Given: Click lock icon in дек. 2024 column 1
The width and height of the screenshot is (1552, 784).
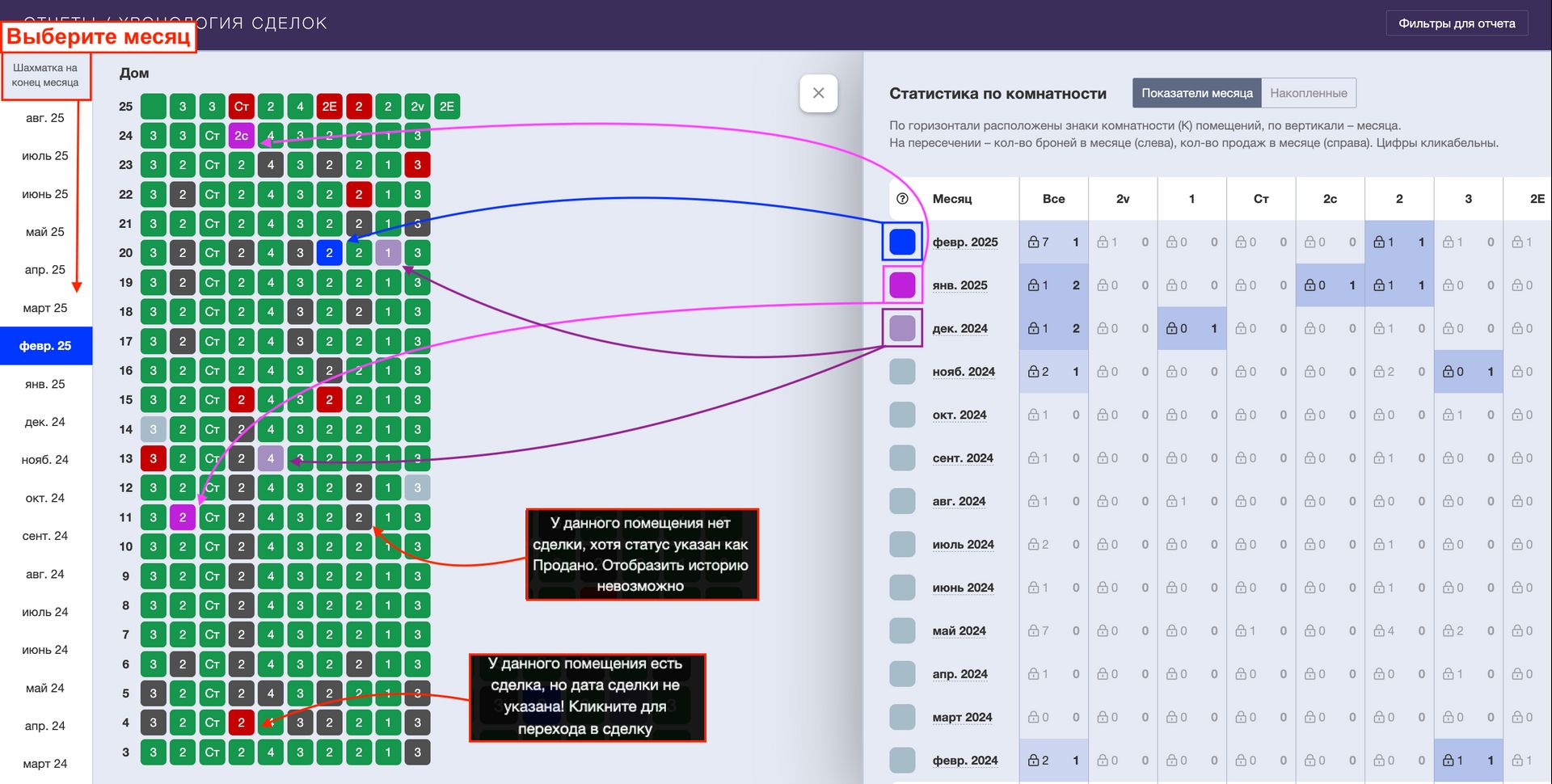Looking at the screenshot, I should pos(1171,329).
